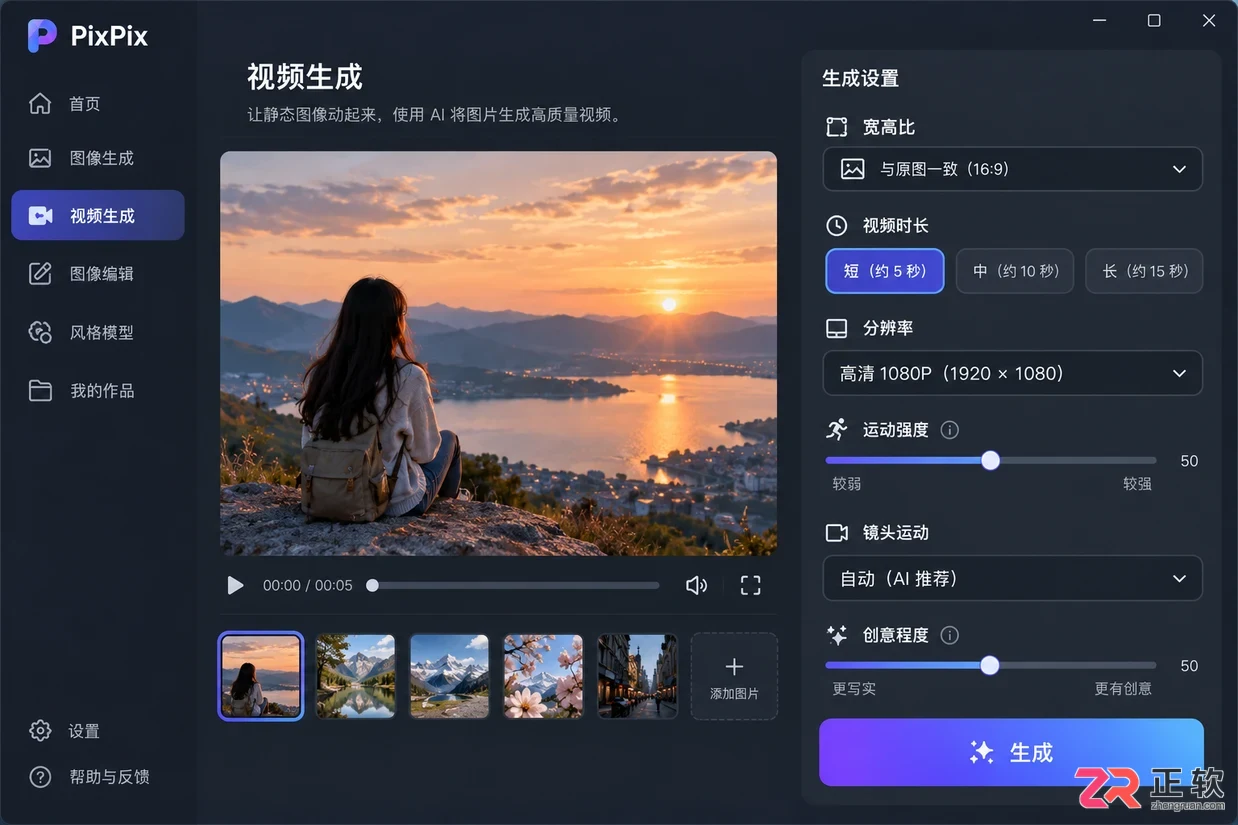
Task: Click the 生成设置 panel heading
Action: (860, 78)
